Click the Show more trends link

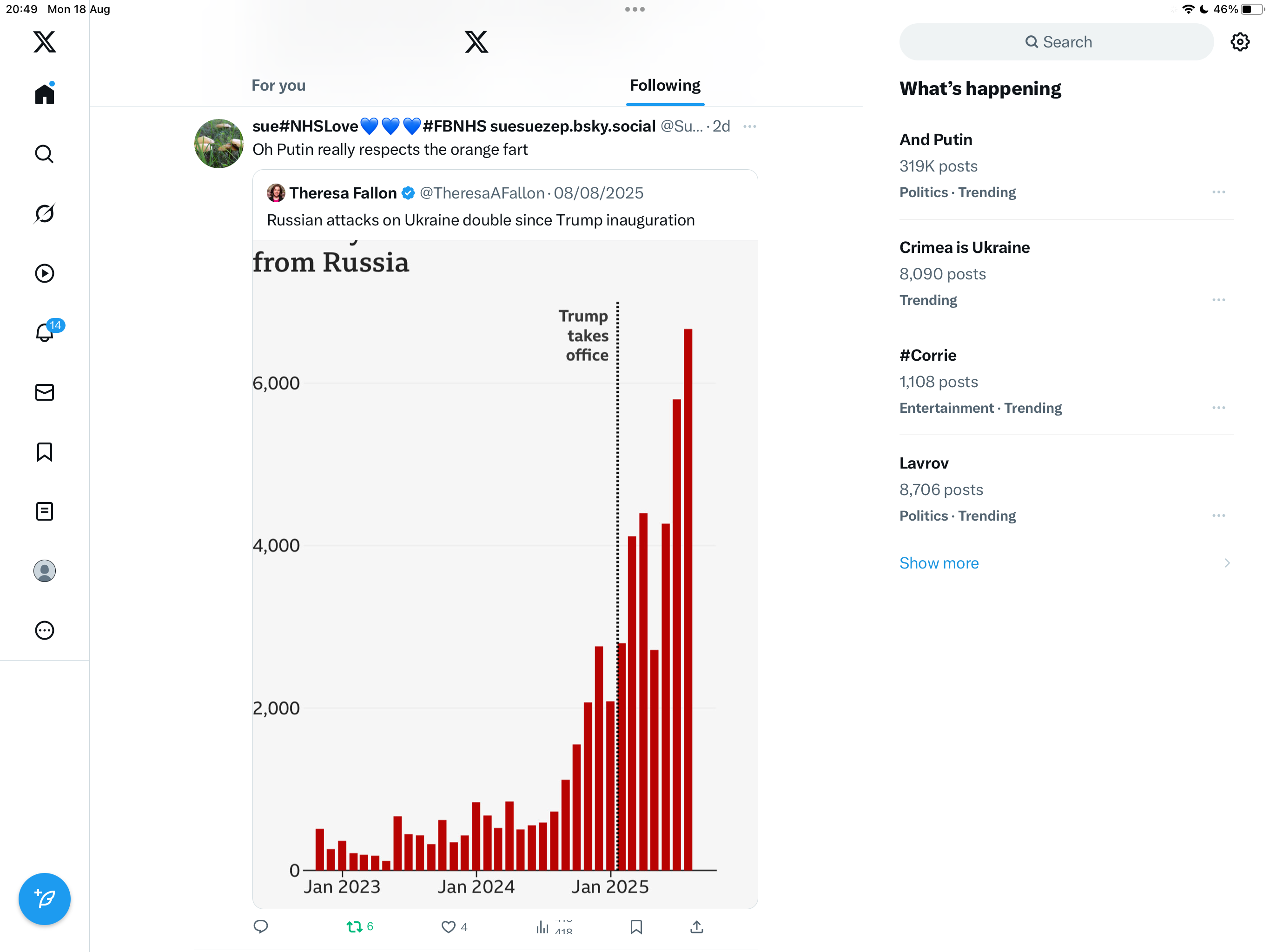point(939,563)
